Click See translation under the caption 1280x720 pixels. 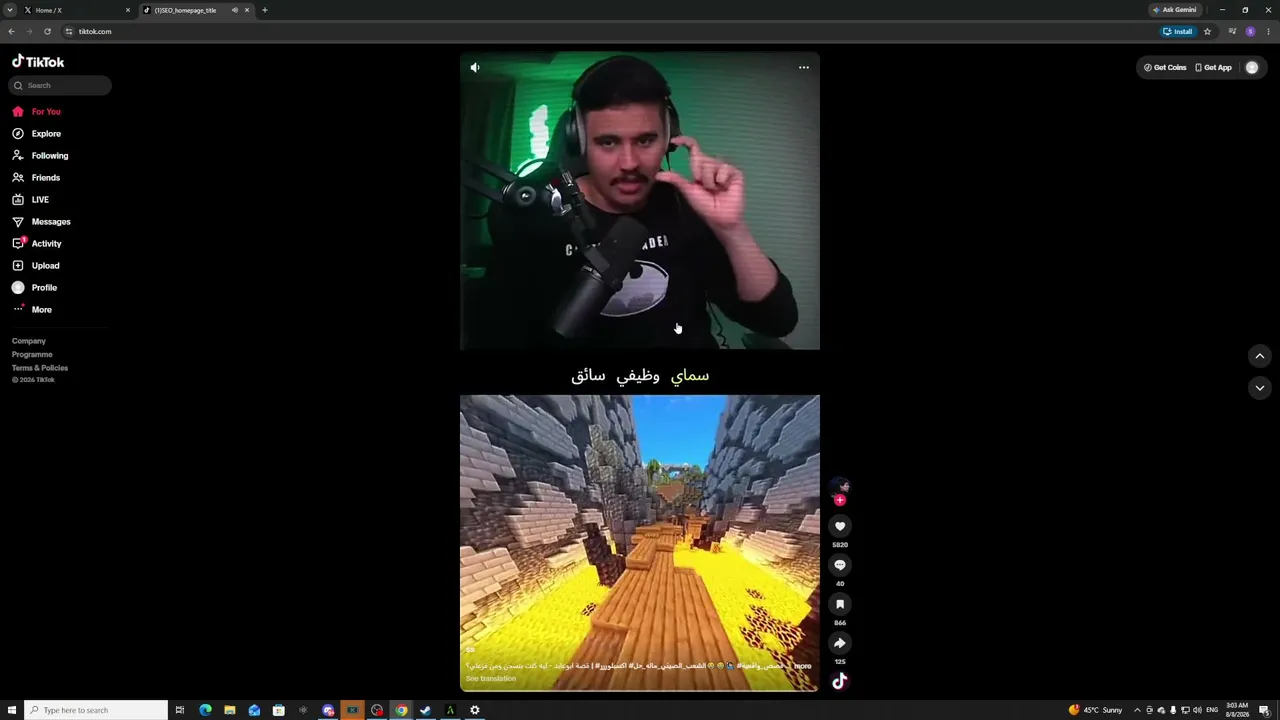(x=491, y=679)
